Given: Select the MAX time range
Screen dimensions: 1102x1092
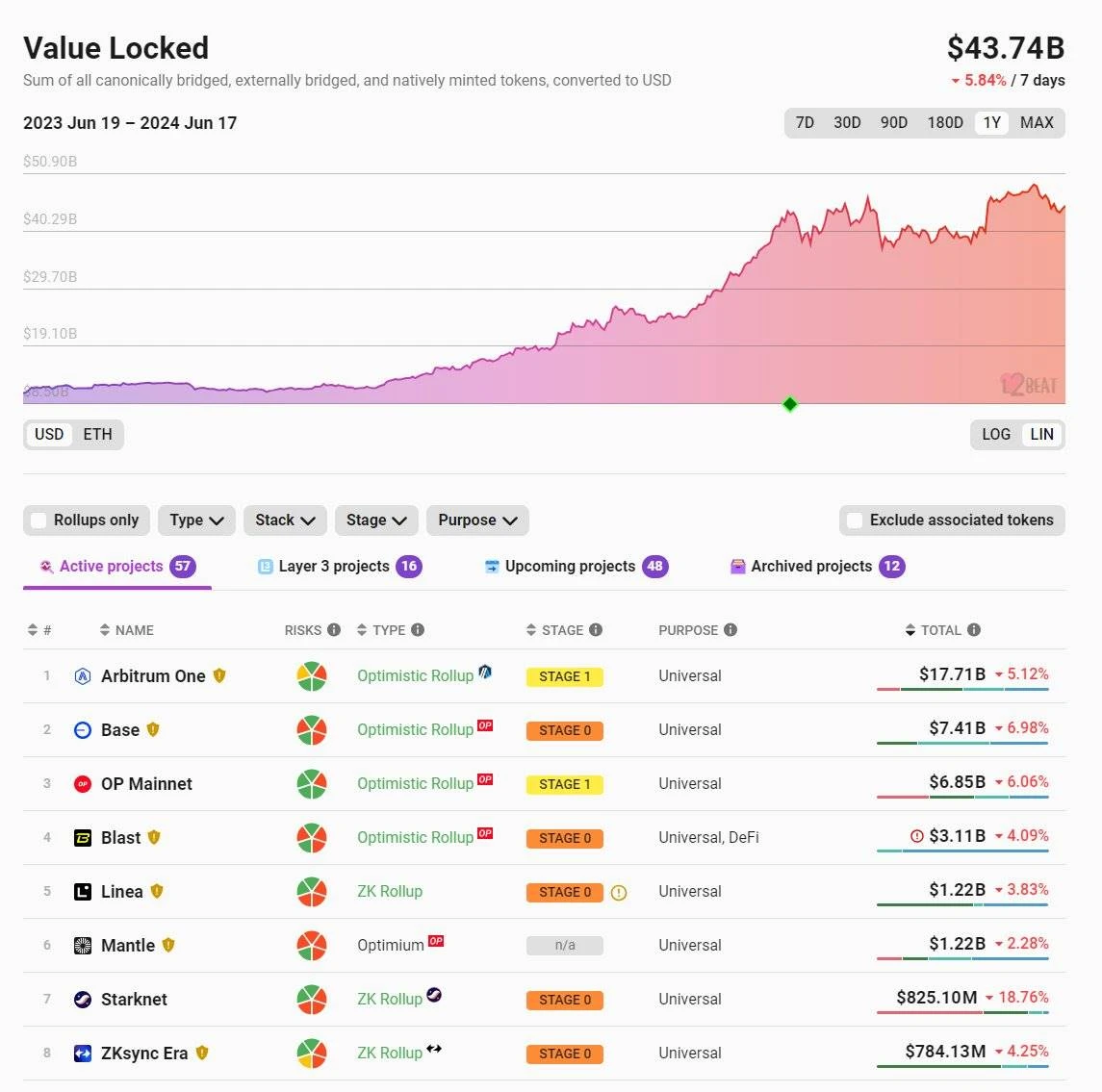Looking at the screenshot, I should click(x=1037, y=122).
